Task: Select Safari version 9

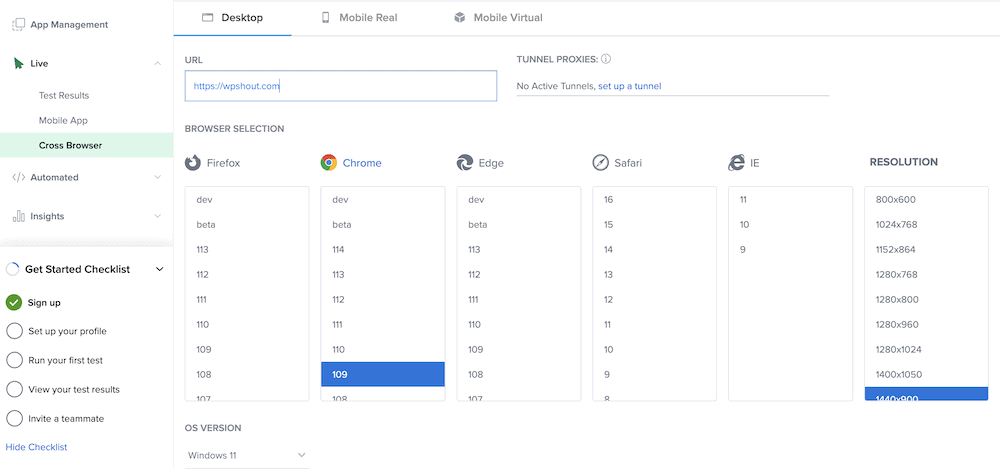Action: tap(654, 375)
